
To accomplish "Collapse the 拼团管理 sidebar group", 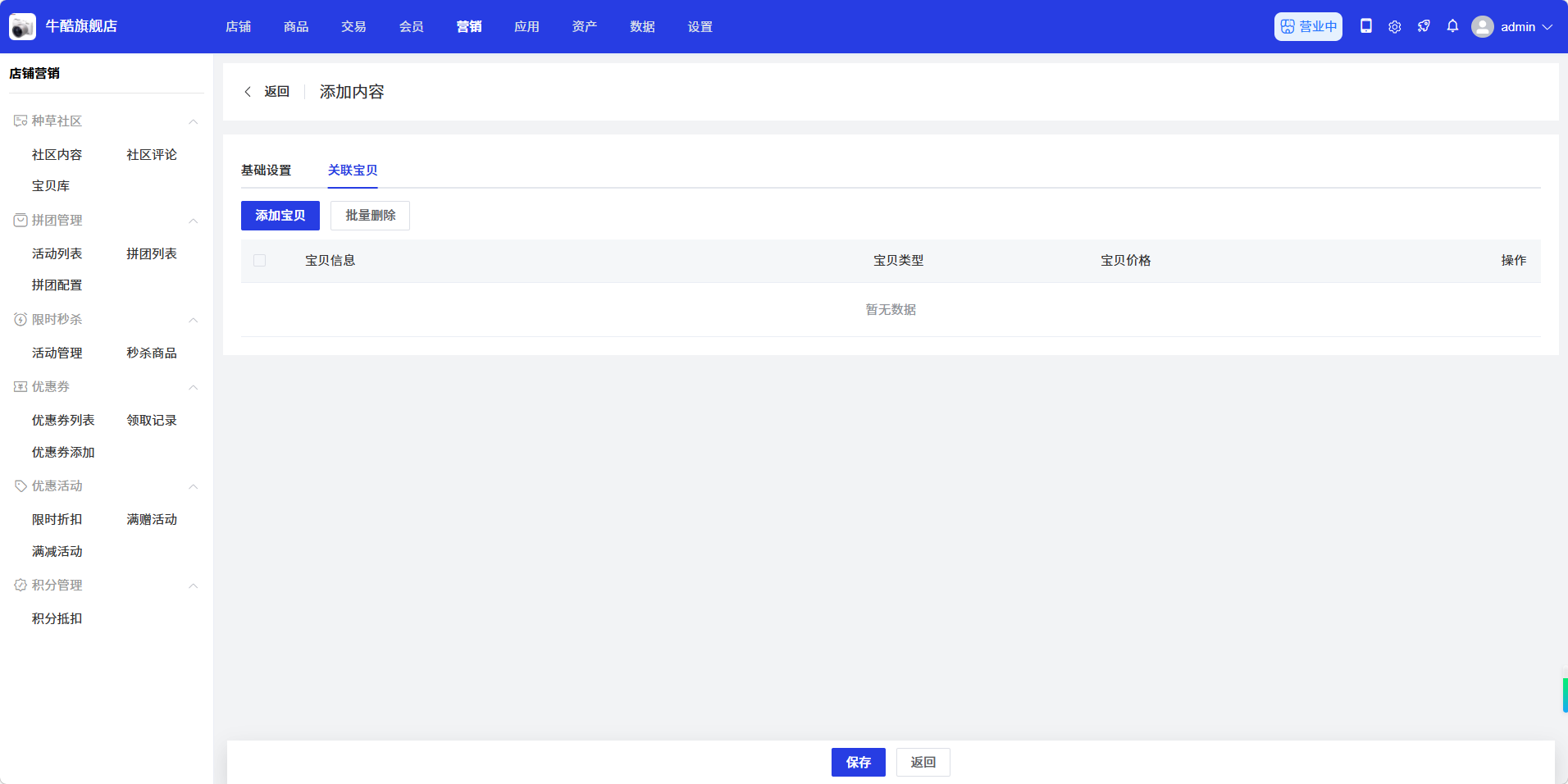I will pyautogui.click(x=194, y=221).
